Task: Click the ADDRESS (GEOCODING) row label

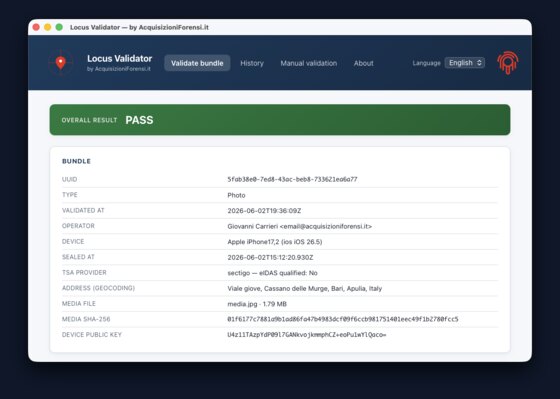Action: (x=98, y=288)
